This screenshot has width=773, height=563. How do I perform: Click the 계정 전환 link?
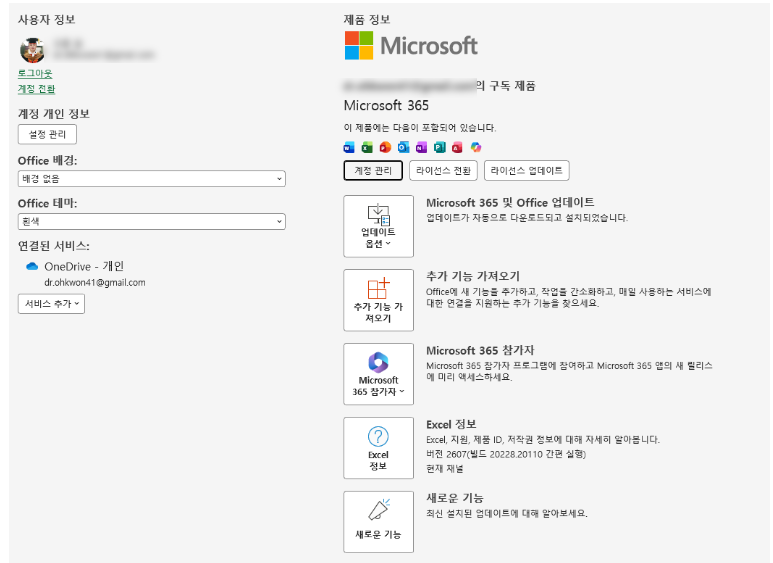pos(36,89)
